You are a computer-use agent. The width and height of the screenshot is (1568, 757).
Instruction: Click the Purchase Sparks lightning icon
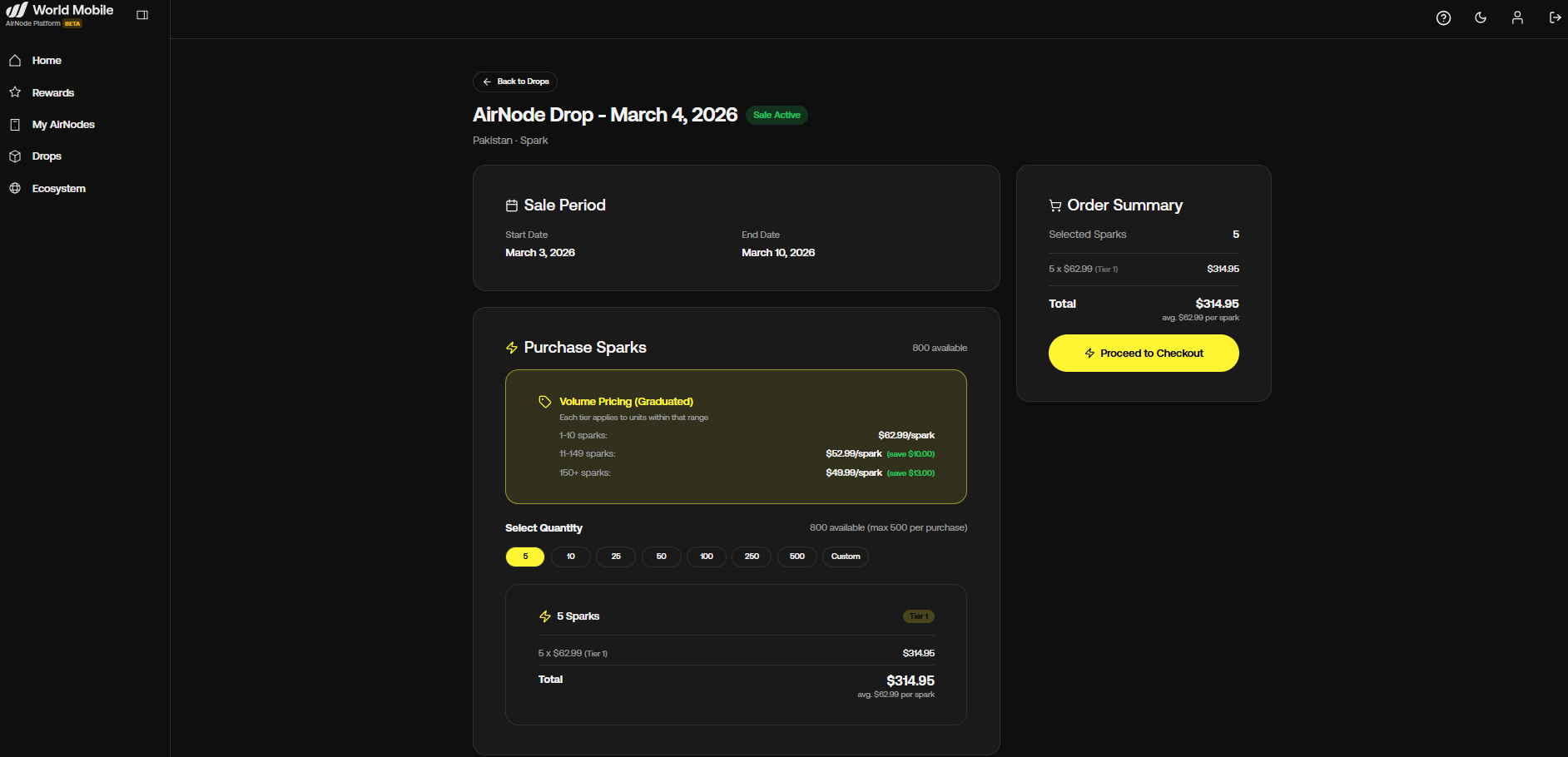(512, 348)
